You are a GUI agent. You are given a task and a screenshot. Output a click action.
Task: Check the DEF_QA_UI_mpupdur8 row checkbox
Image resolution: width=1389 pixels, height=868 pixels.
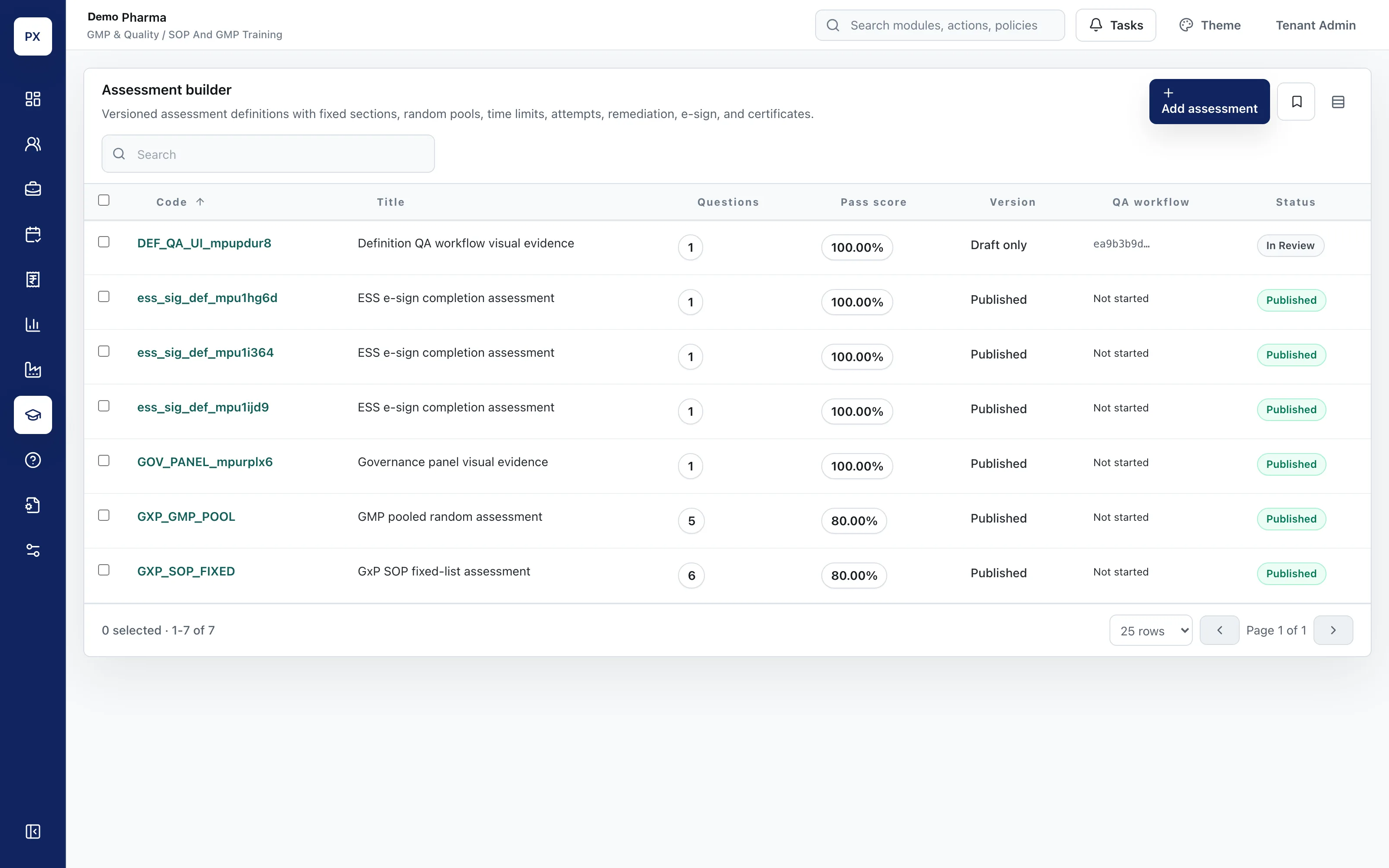tap(104, 242)
